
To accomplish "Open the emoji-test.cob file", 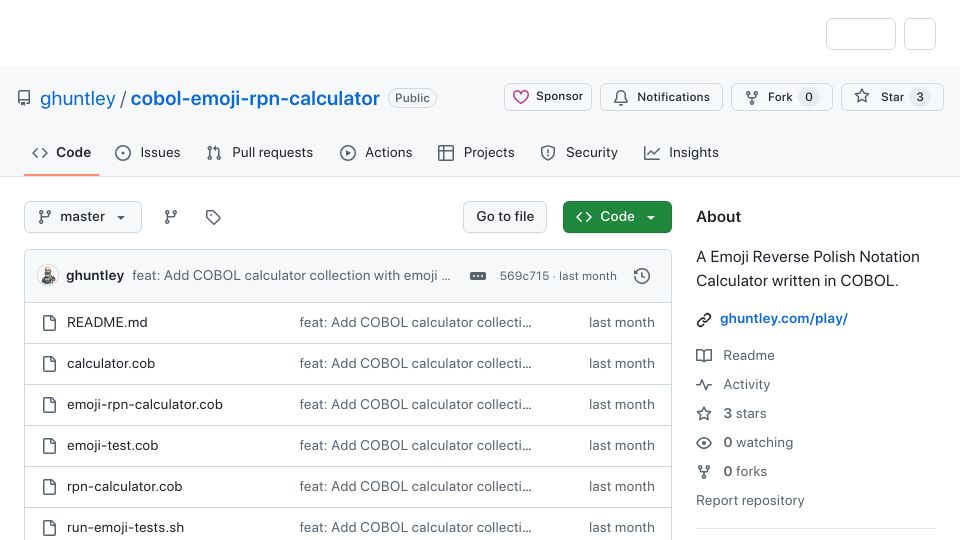I will [x=113, y=446].
